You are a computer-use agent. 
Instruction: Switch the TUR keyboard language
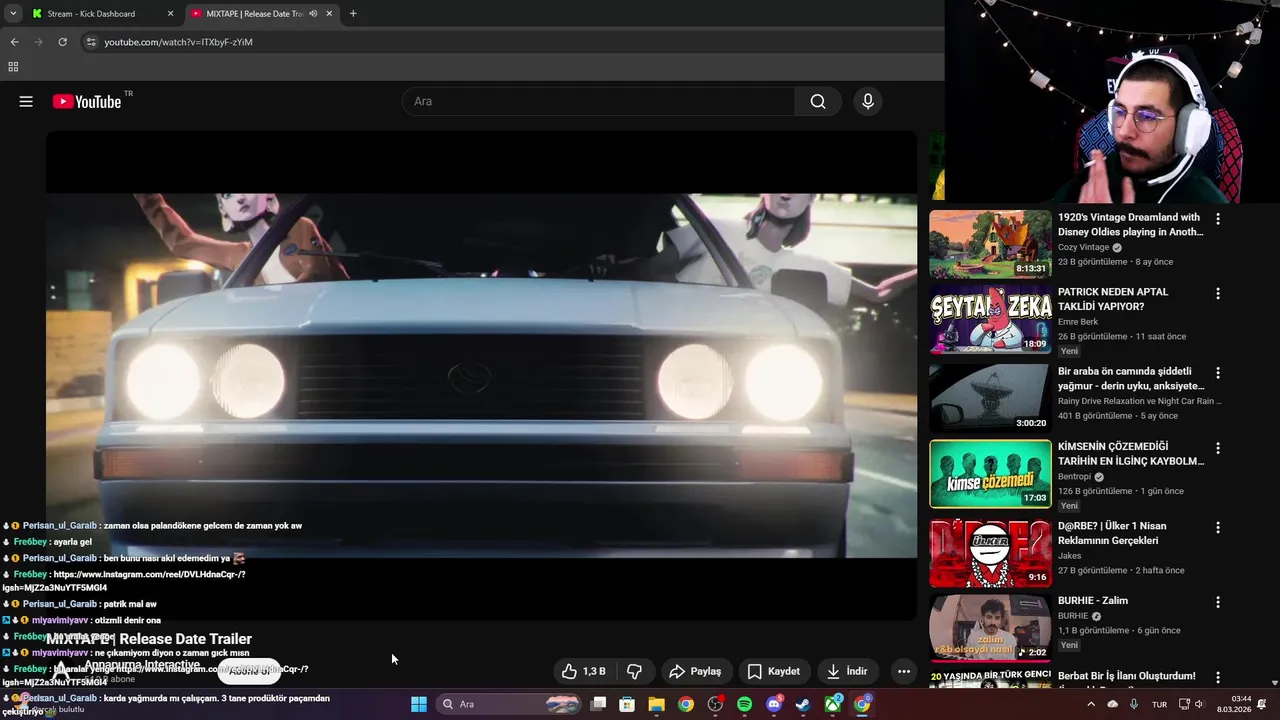[1159, 704]
